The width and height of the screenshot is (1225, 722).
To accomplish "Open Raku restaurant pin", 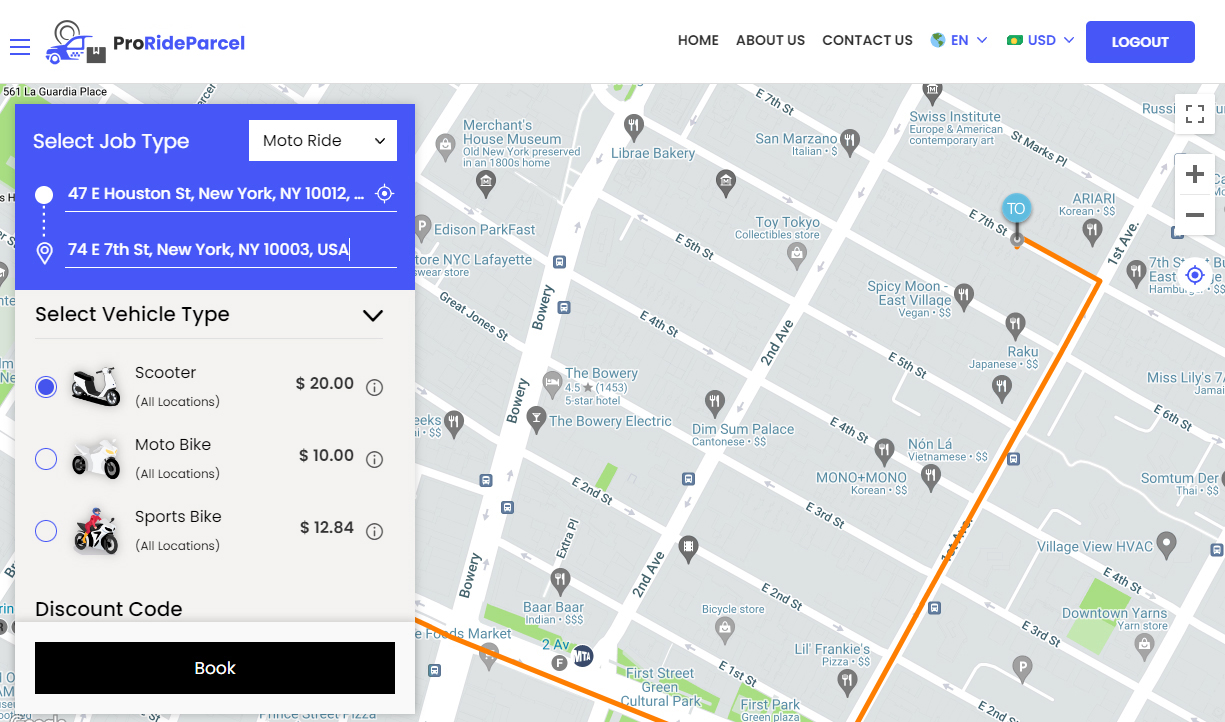I will (1015, 324).
